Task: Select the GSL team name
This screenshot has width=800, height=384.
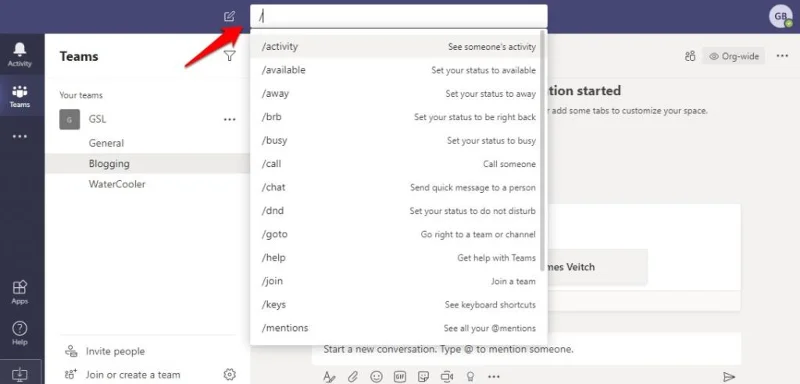Action: coord(97,119)
